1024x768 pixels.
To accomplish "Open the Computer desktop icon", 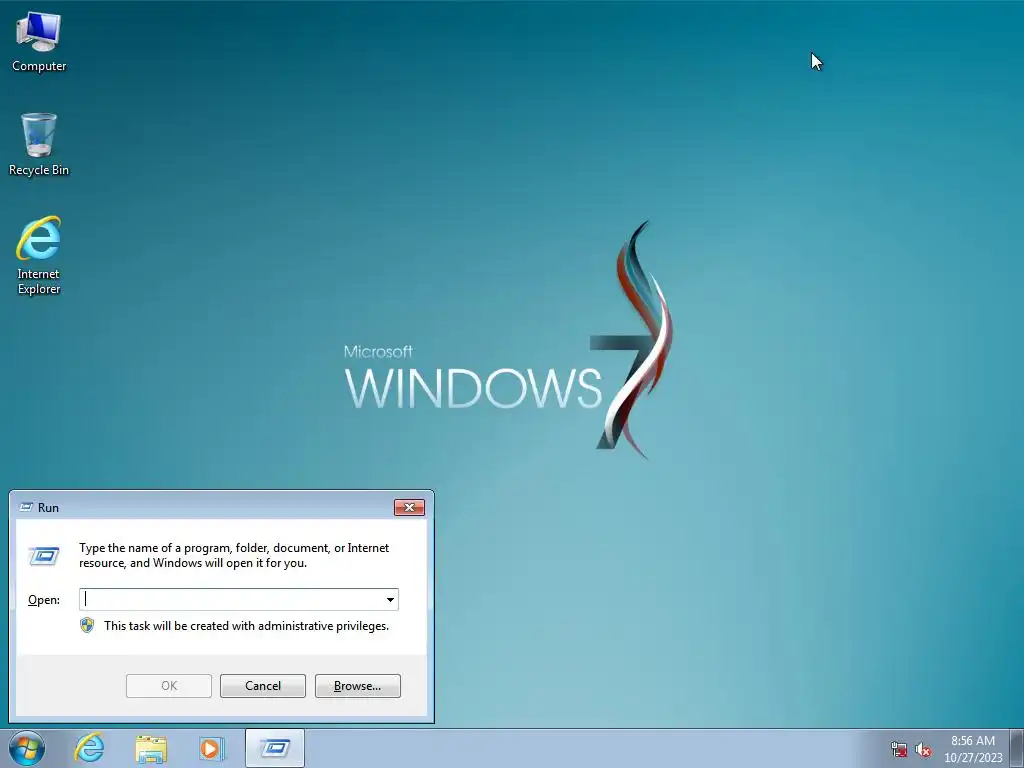I will coord(39,40).
